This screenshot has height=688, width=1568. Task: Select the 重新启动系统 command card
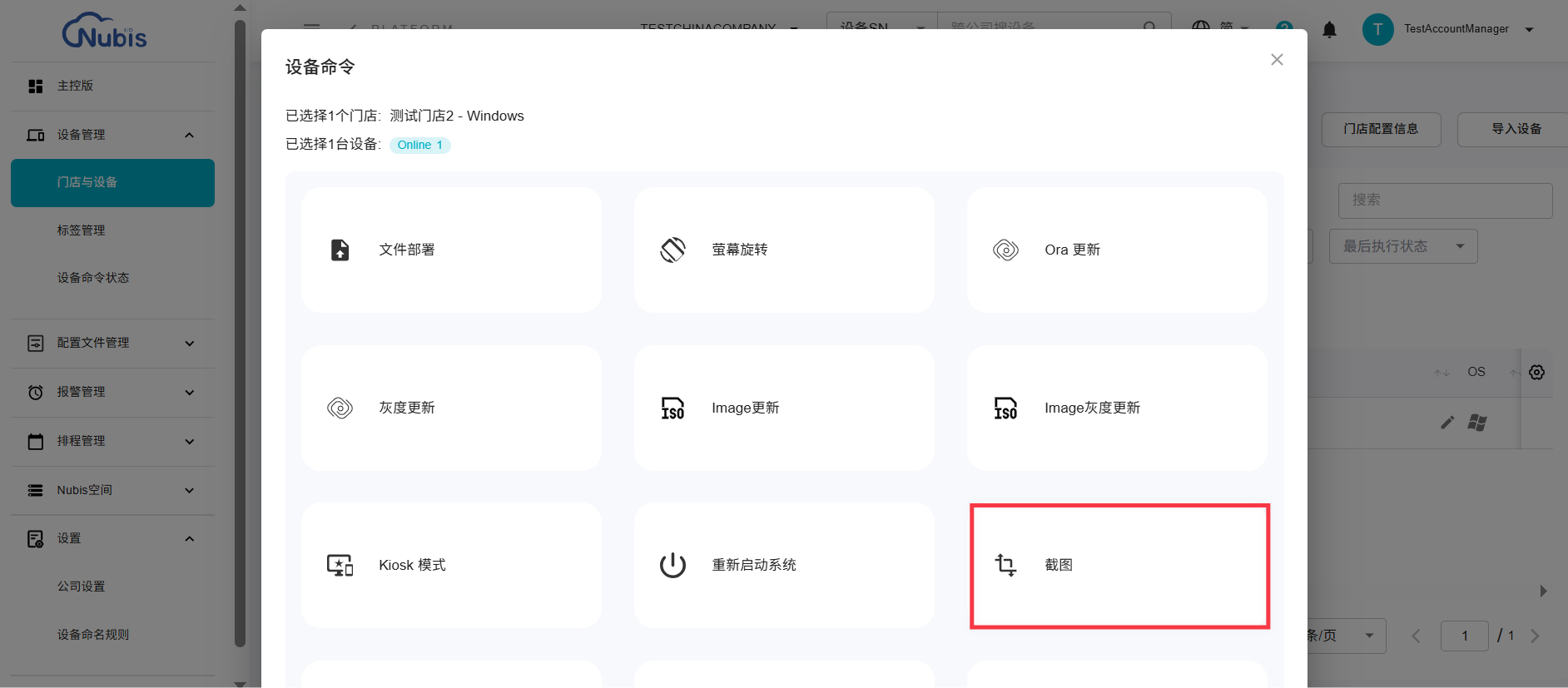click(x=784, y=565)
